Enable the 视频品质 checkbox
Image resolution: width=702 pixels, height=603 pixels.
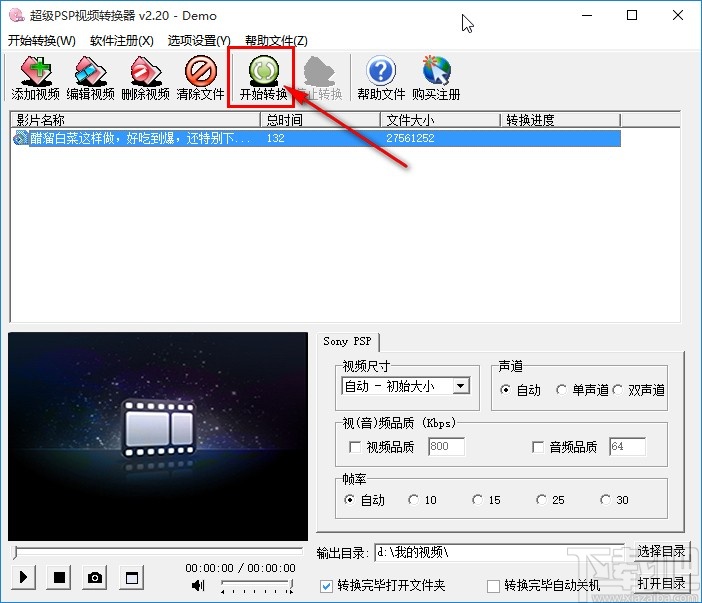[355, 447]
